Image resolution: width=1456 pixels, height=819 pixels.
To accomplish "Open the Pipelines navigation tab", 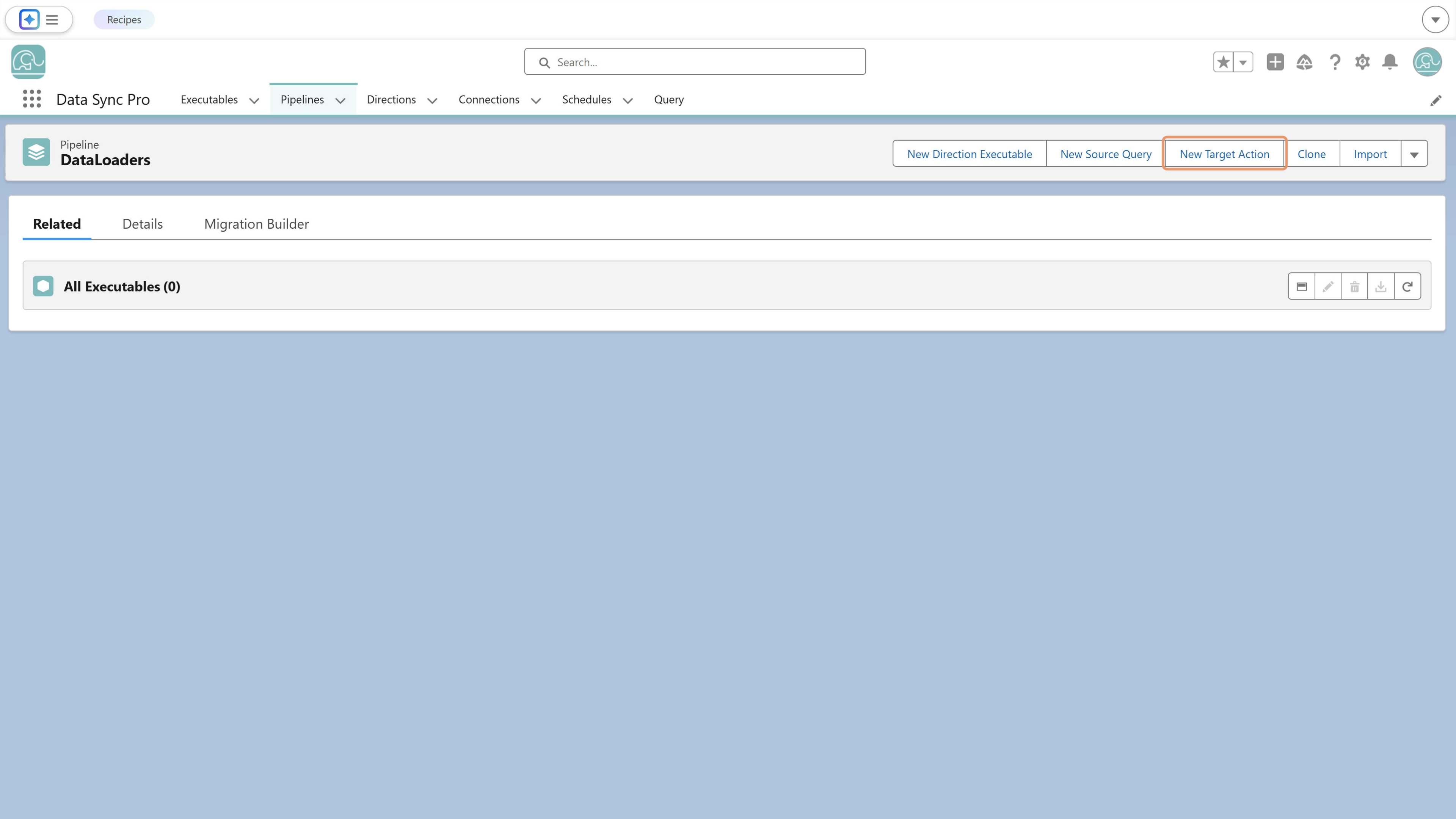I will pos(303,99).
